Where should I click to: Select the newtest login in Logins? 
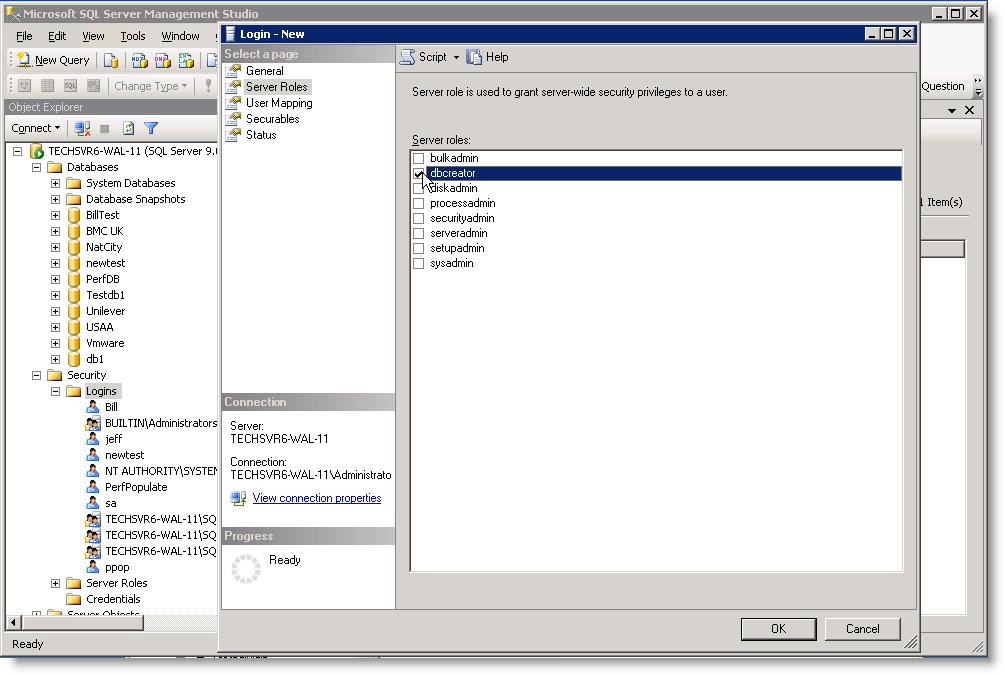point(124,455)
